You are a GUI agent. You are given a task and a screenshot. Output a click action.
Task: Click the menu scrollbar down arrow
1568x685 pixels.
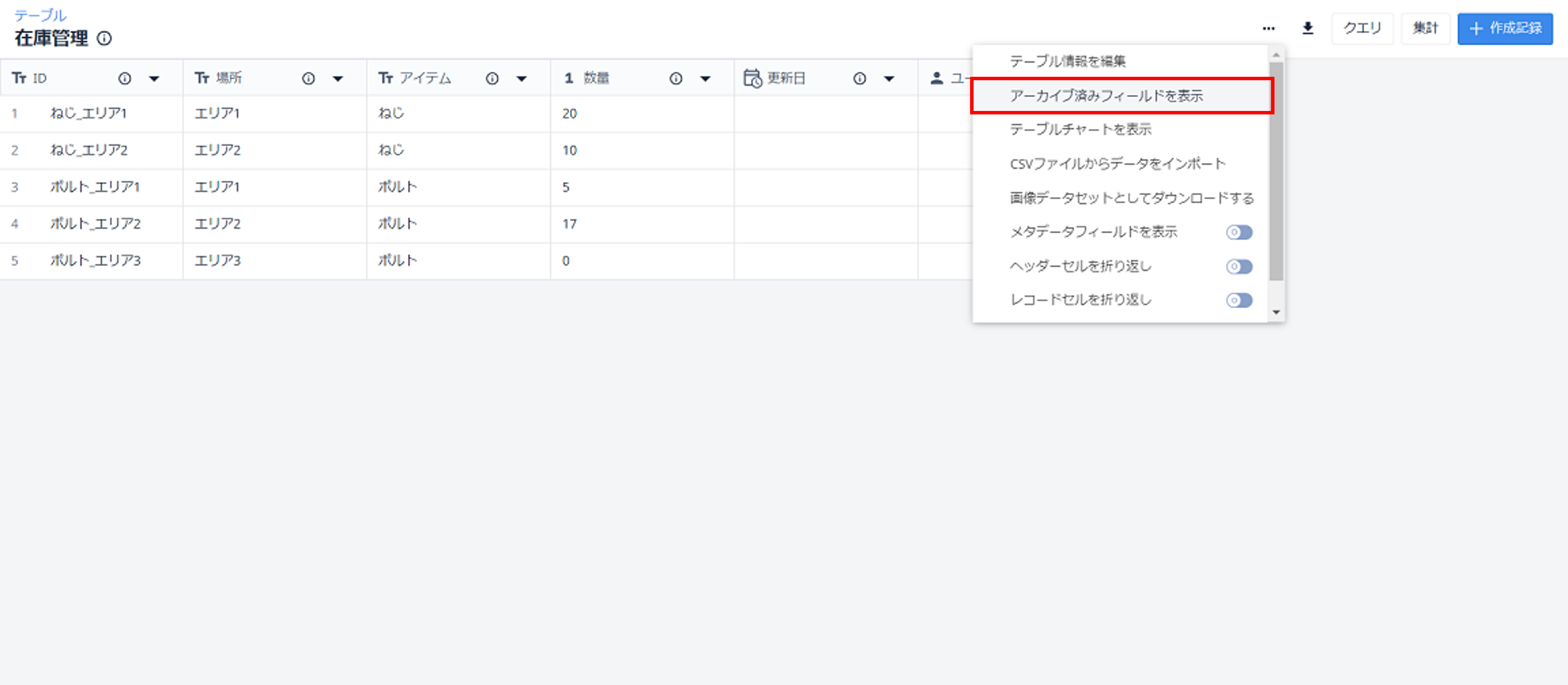pos(1276,313)
